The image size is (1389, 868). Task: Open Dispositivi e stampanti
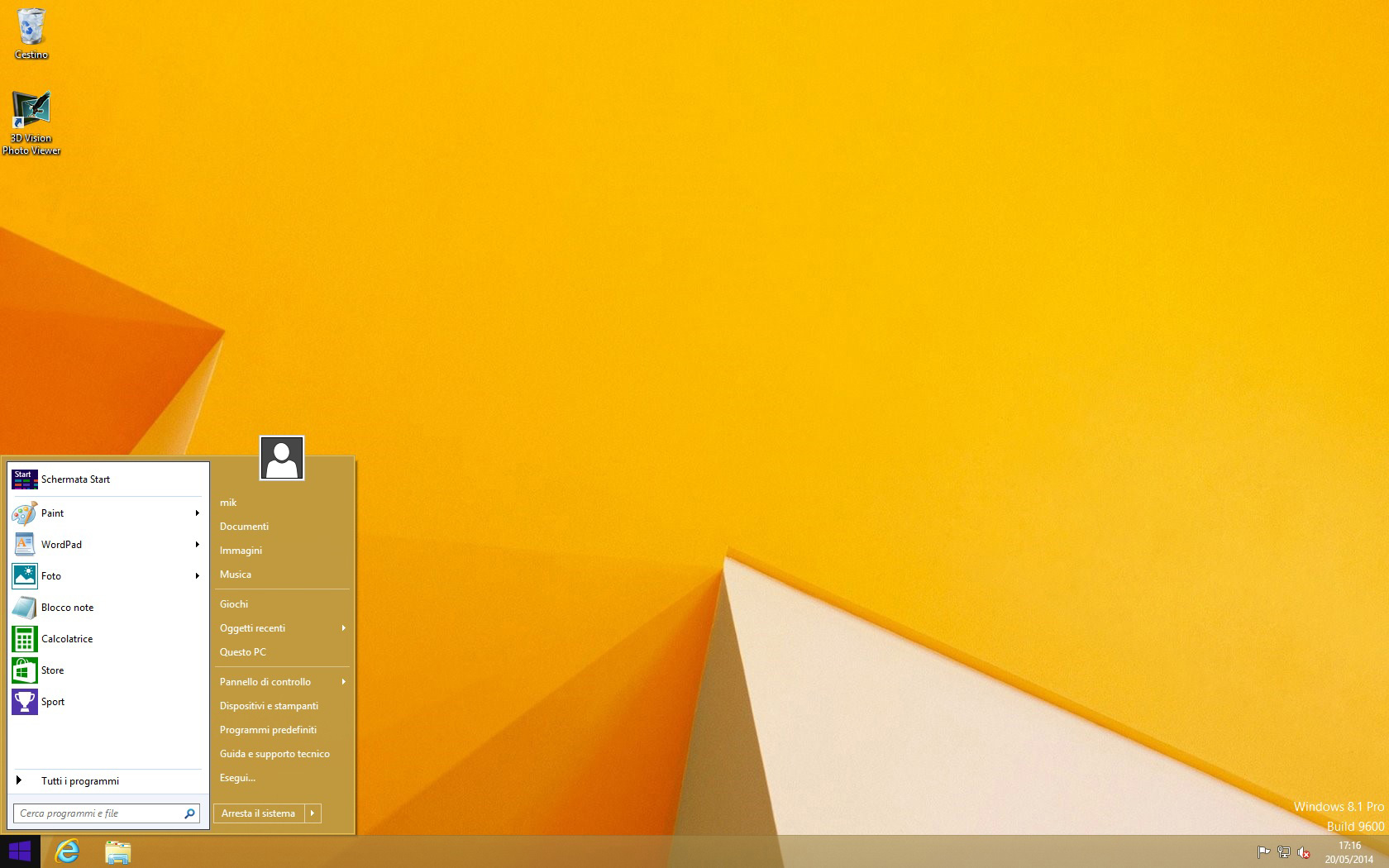(269, 706)
